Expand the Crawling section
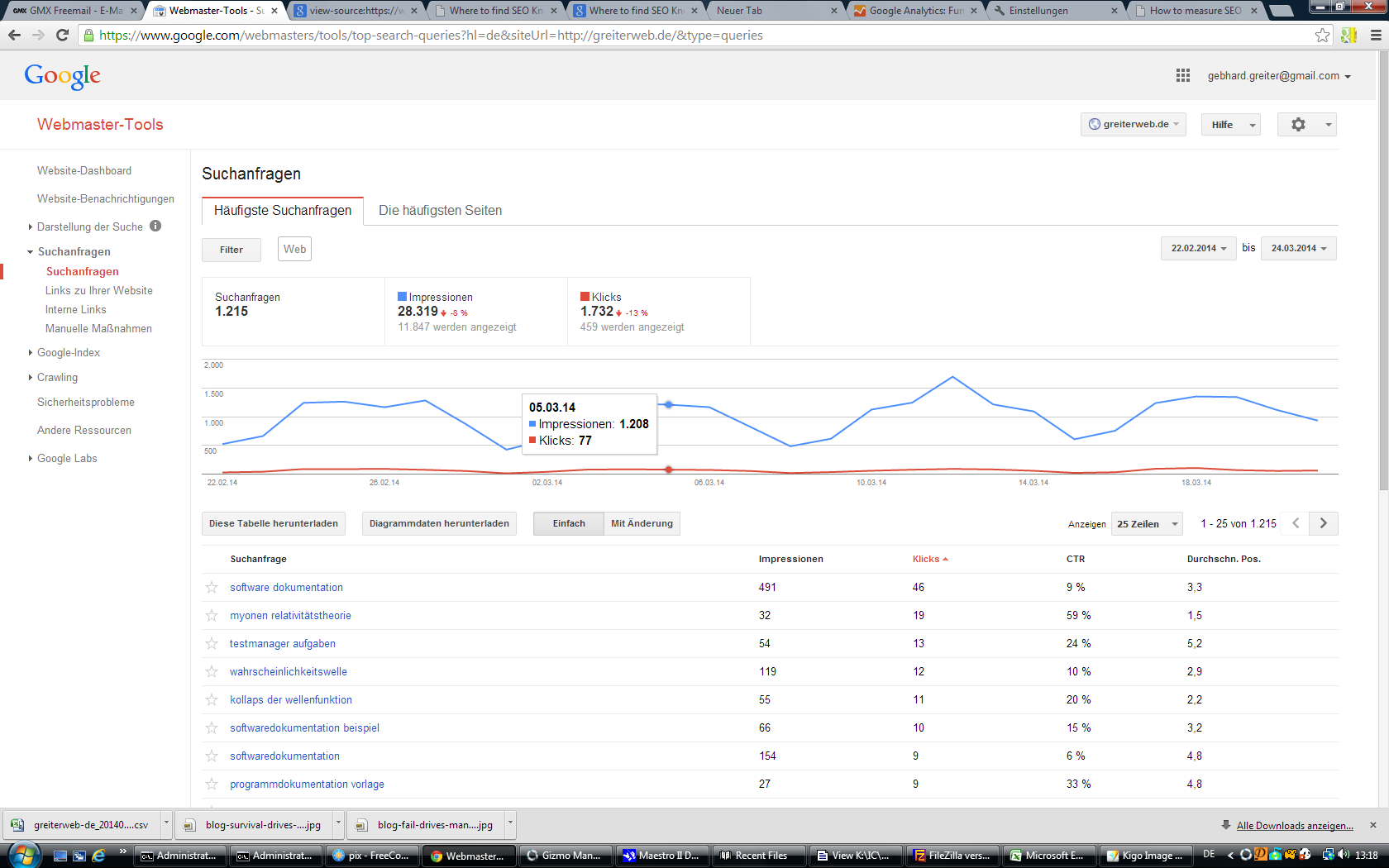The image size is (1389, 868). [x=31, y=377]
